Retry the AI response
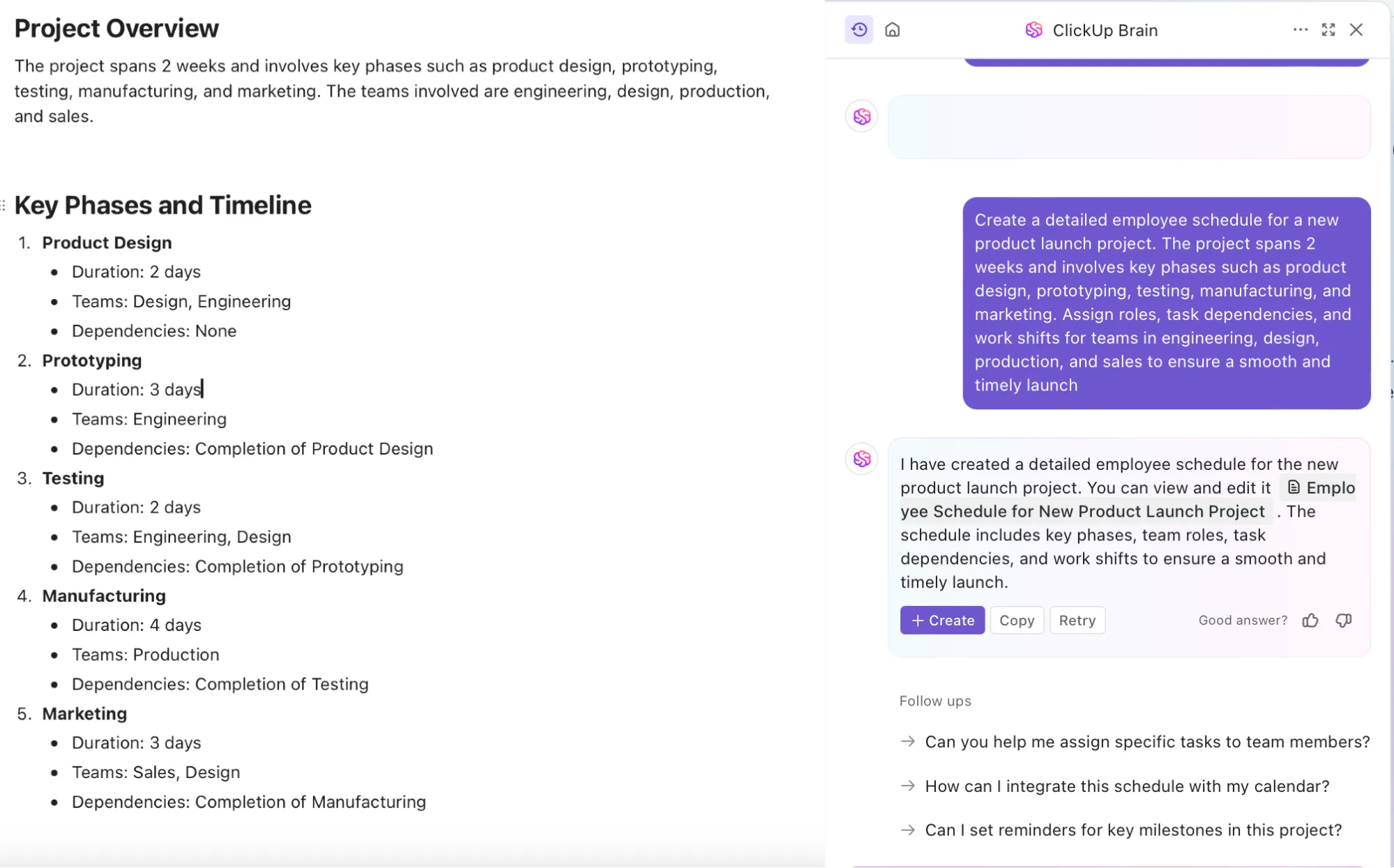Screen dimensions: 1394x868 (1077, 620)
